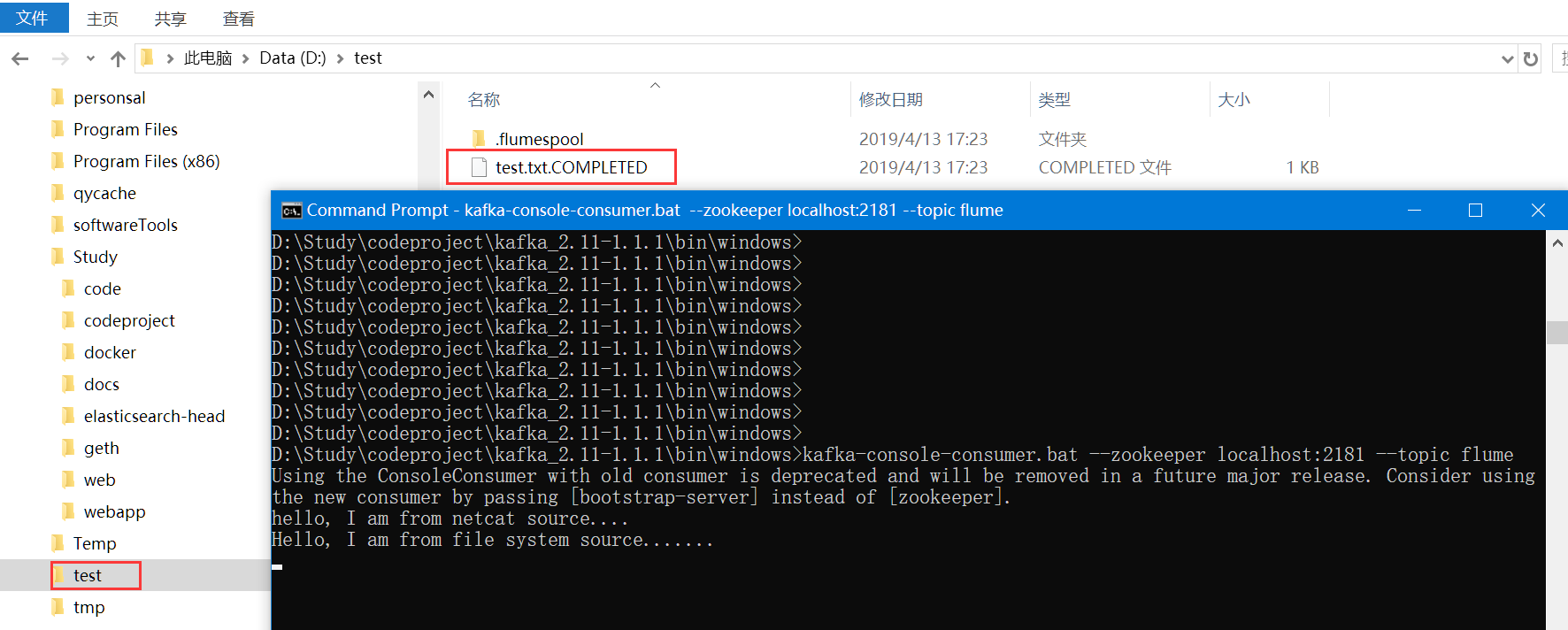Image resolution: width=1568 pixels, height=630 pixels.
Task: Click the Study folder icon in sidebar
Action: tap(58, 257)
